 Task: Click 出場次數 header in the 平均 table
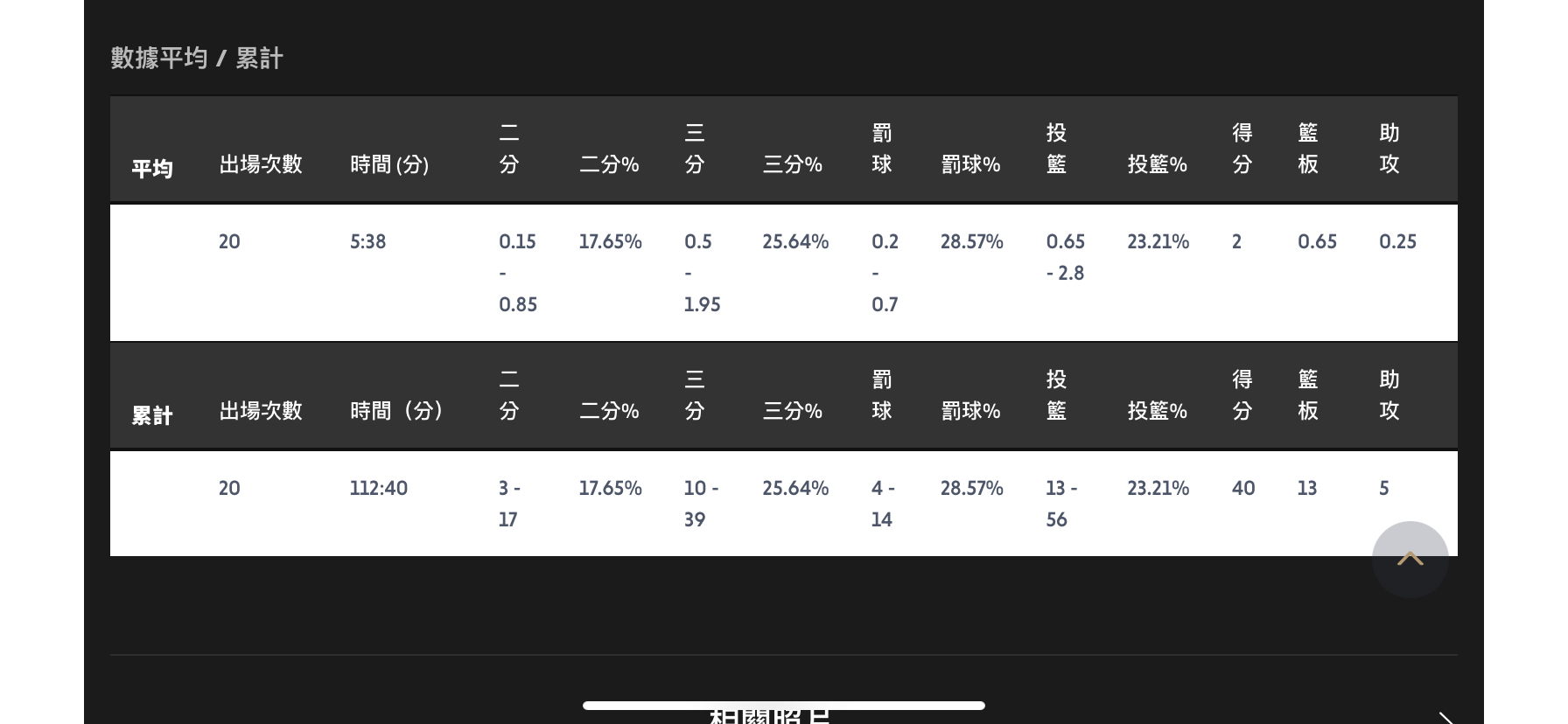(x=261, y=164)
